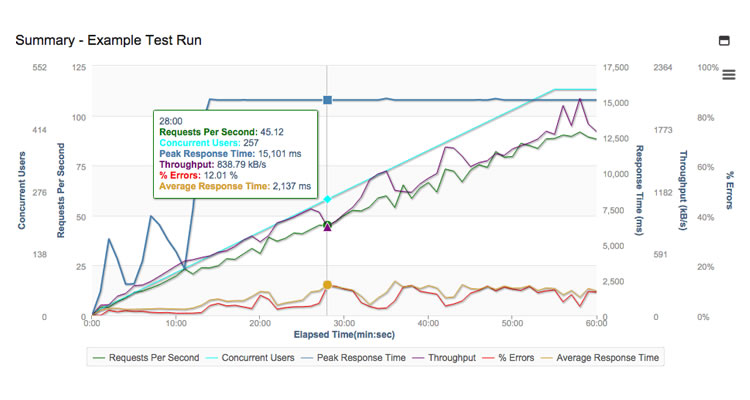Click the 30:00 elapsed time axis label
Image resolution: width=750 pixels, height=400 pixels.
pos(343,323)
